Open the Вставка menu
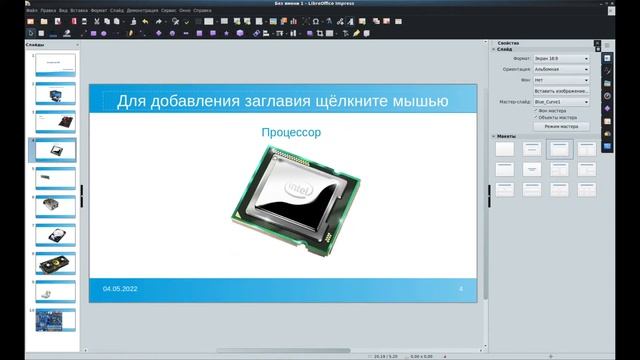640x360 pixels. [79, 10]
